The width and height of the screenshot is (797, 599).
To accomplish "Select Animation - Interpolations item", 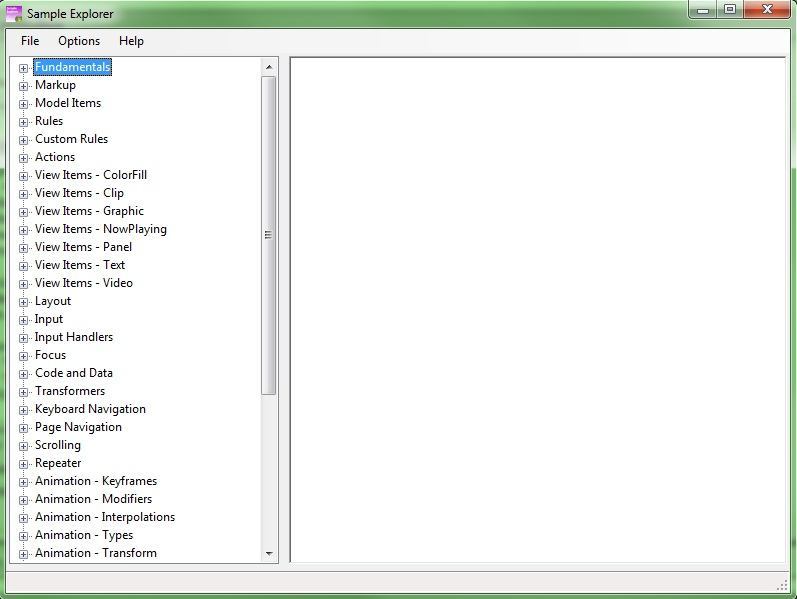I will [x=105, y=517].
